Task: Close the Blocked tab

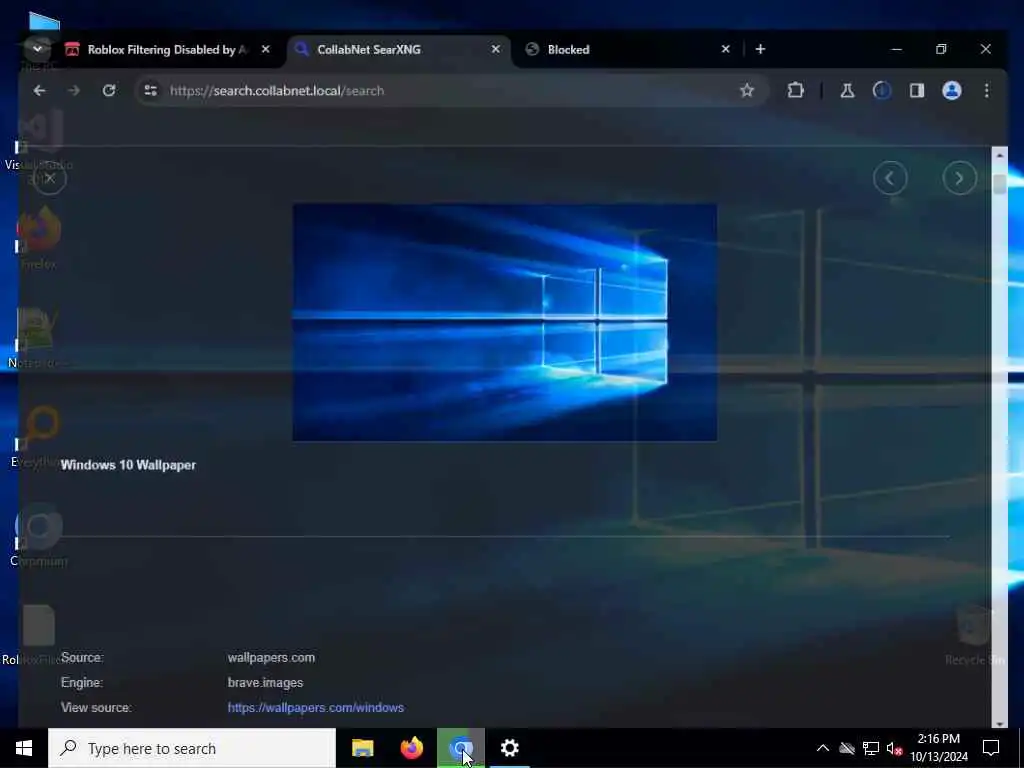Action: pos(726,49)
